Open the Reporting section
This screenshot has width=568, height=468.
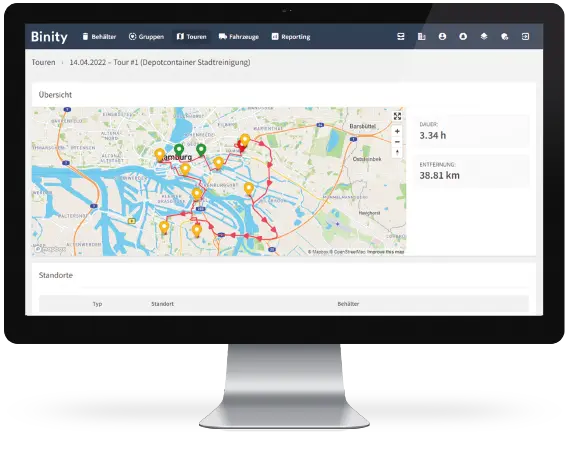(291, 37)
